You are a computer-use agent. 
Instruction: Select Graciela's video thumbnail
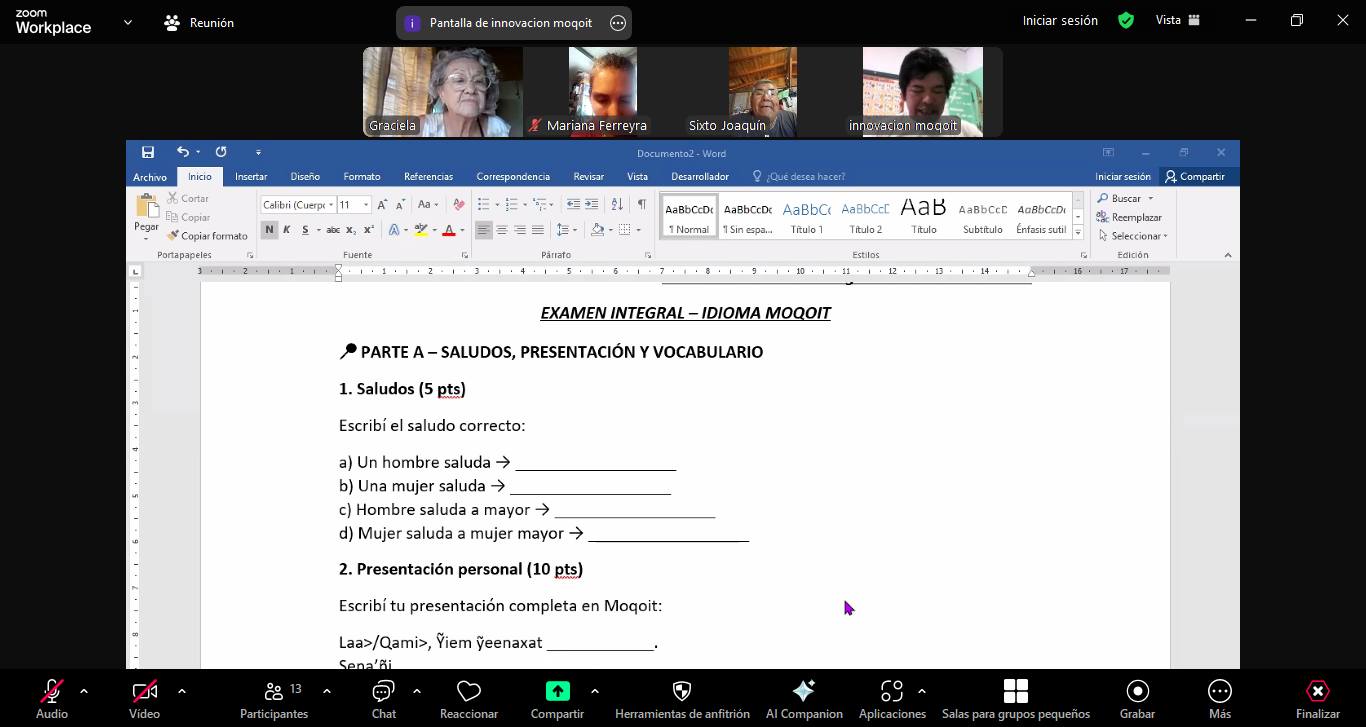tap(442, 91)
